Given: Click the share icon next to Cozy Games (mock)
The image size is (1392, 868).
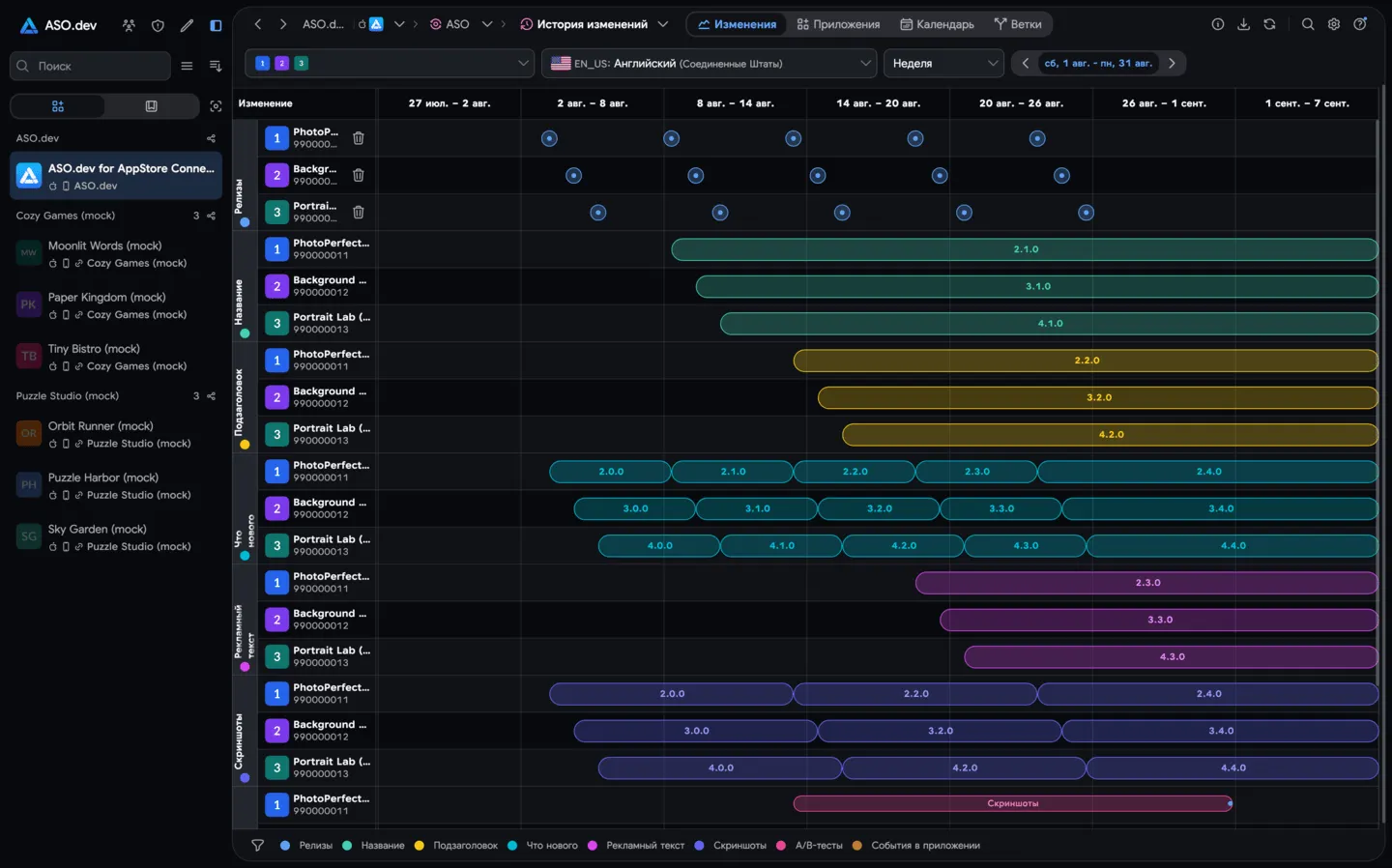Looking at the screenshot, I should click(211, 216).
